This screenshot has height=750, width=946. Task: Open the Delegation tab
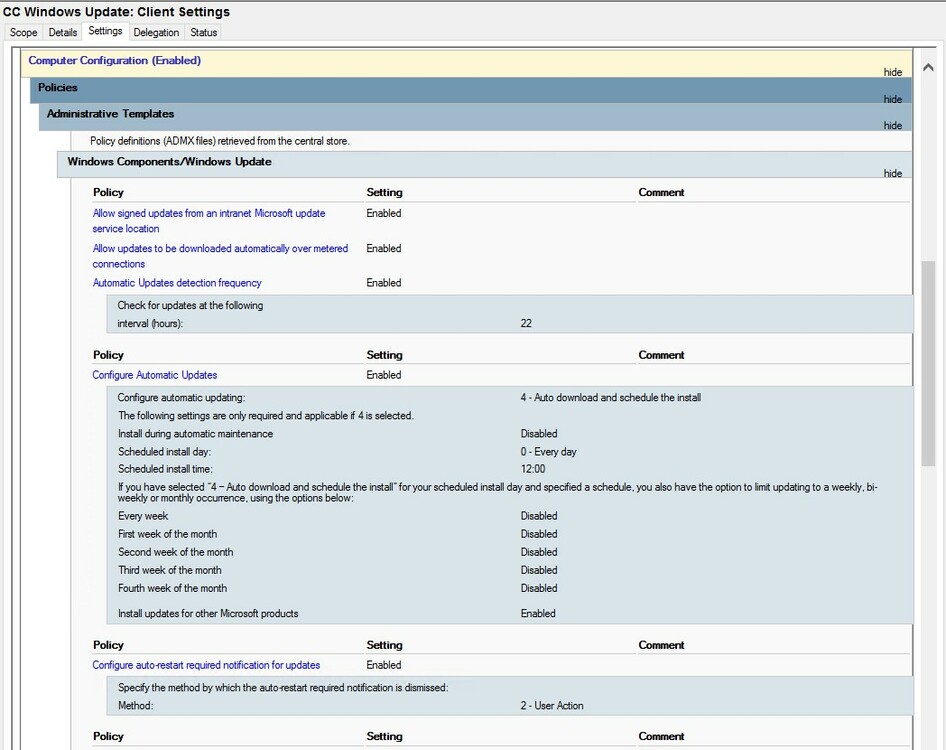[x=156, y=33]
